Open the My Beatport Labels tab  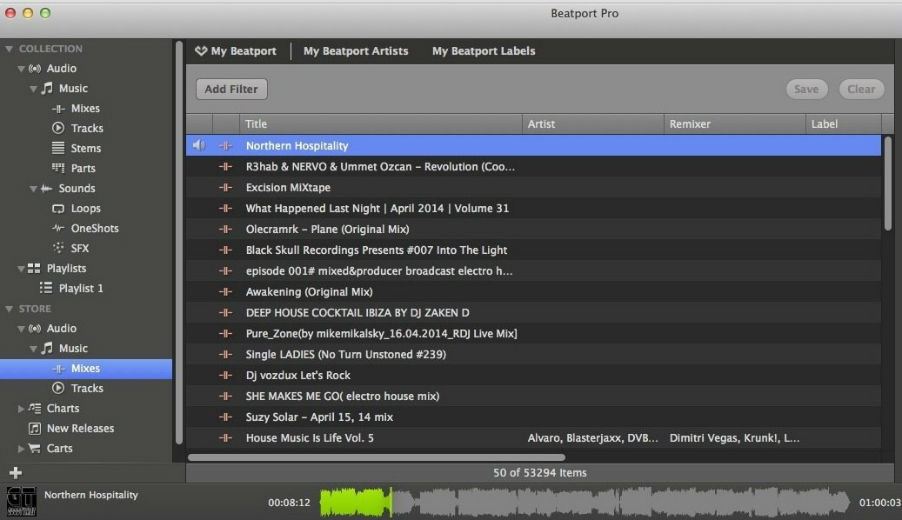coord(483,51)
